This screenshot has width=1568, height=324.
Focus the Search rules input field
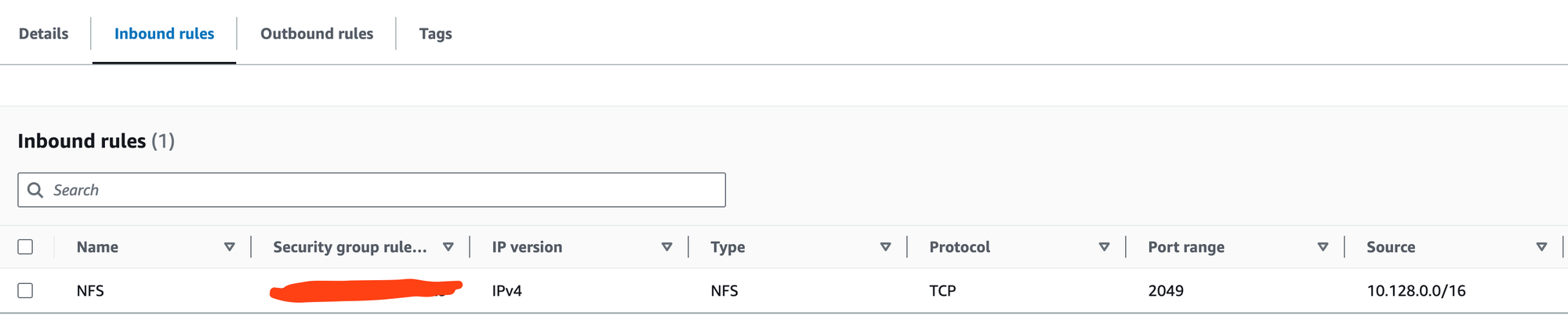372,190
